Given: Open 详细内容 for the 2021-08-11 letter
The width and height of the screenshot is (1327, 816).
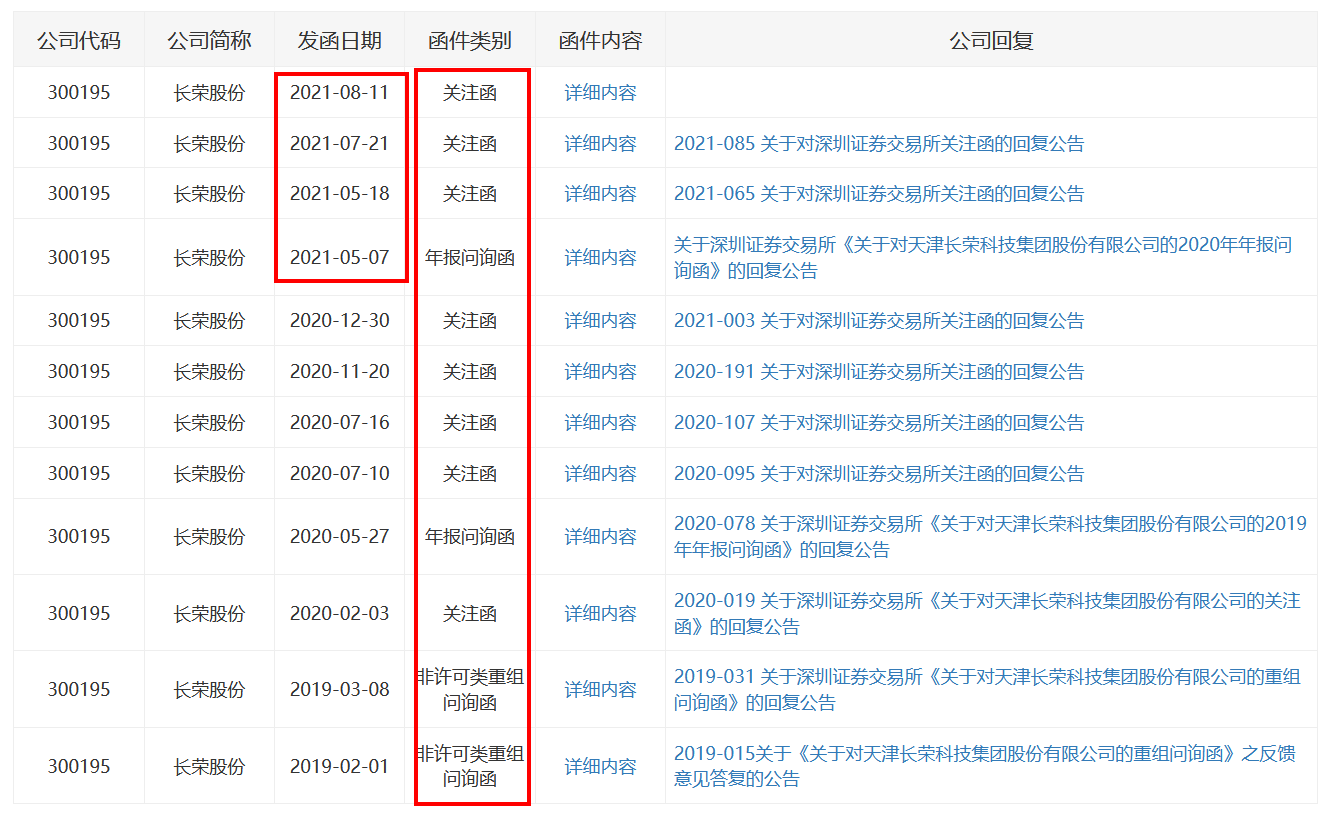Looking at the screenshot, I should (600, 93).
